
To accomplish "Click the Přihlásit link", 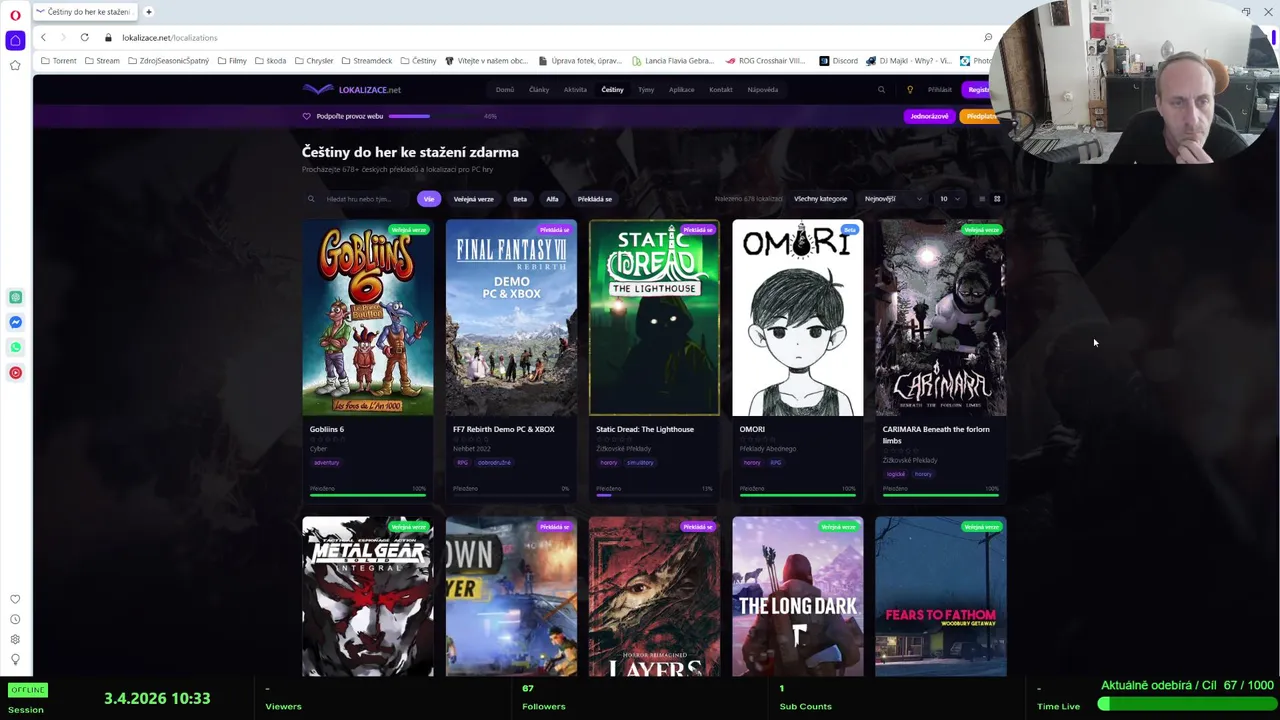I will click(940, 90).
